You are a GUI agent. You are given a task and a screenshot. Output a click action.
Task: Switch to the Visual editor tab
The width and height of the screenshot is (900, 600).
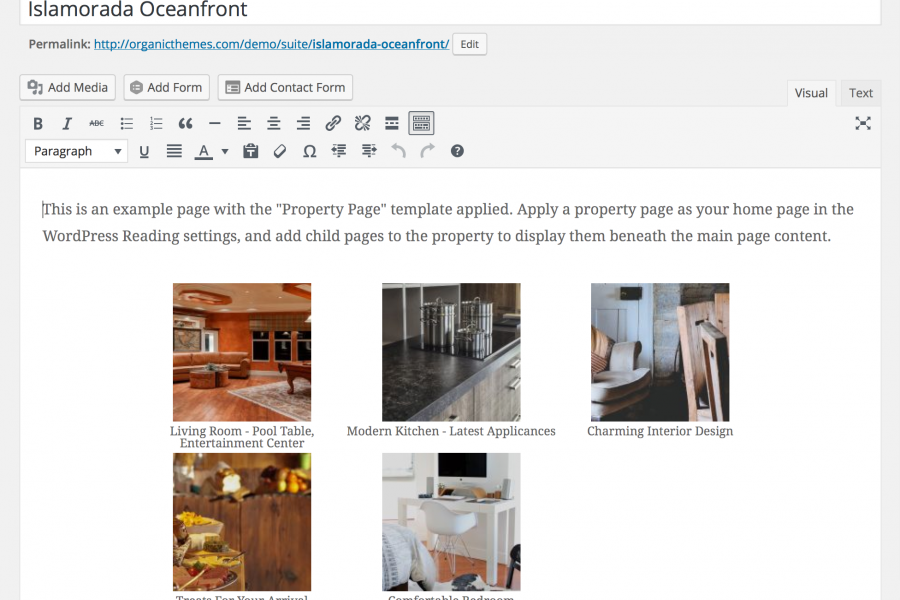811,93
